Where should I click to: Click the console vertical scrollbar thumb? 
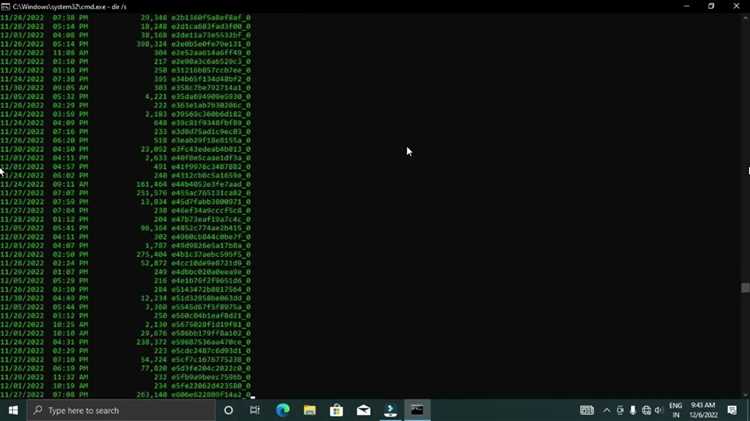pyautogui.click(x=745, y=288)
